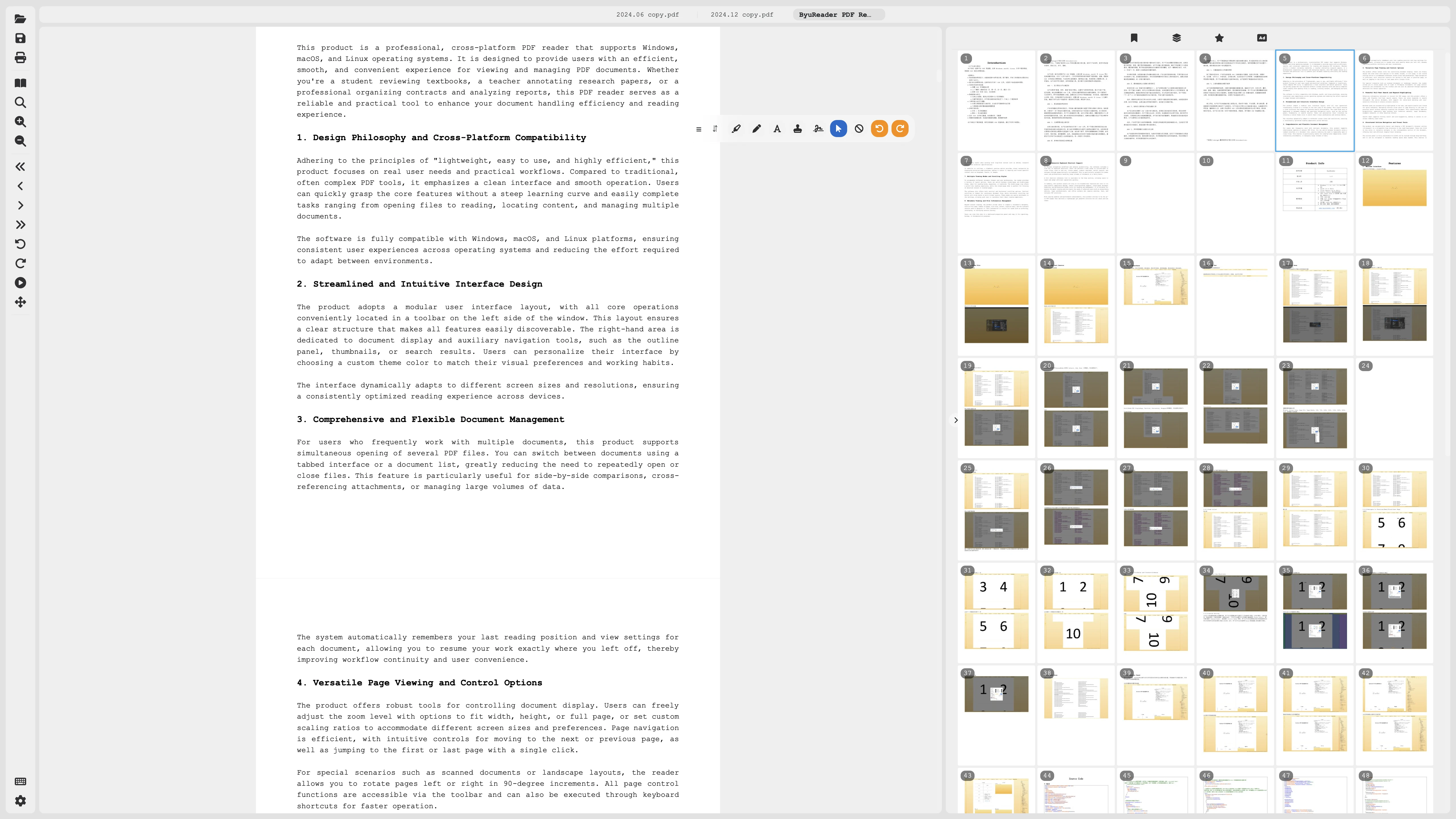Screen dimensions: 1456x819
Task: Open the page 37 thumbnail
Action: 996,715
